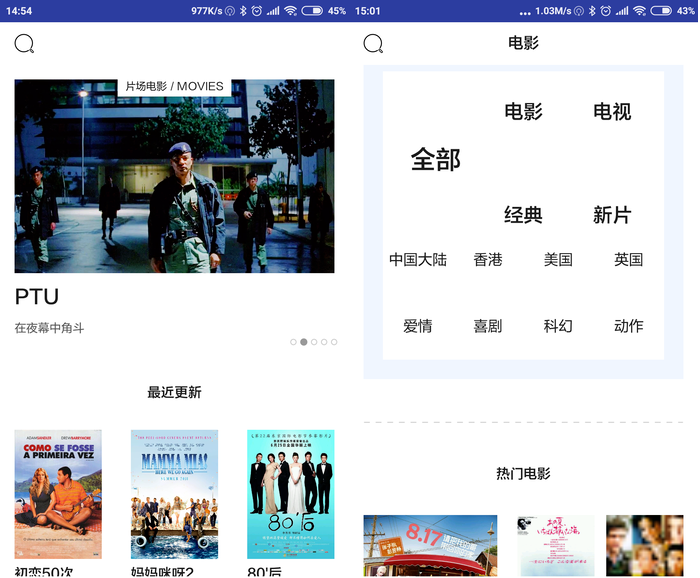Open the 8.17 hot movie poster

[430, 546]
